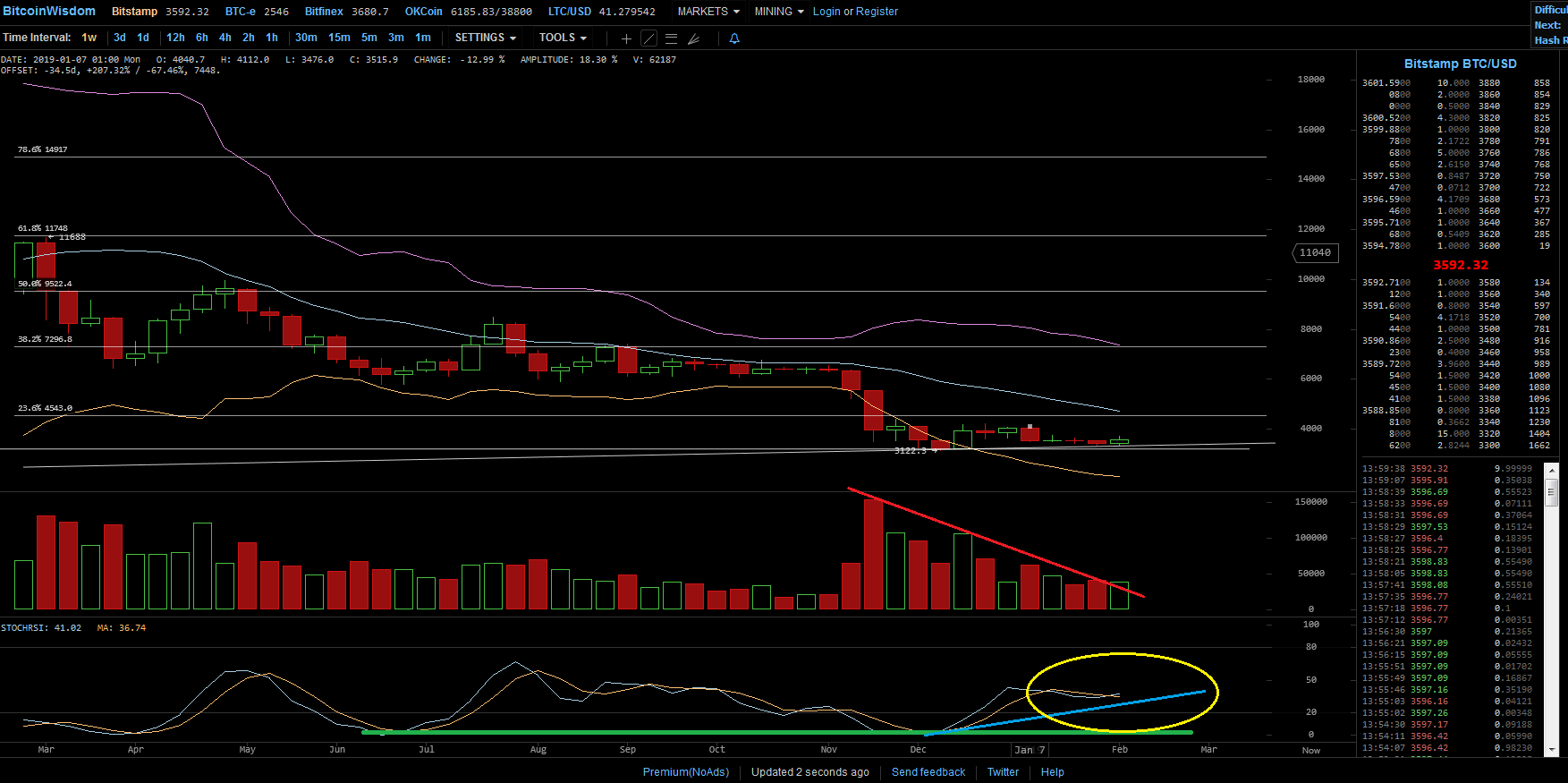Open Premium(NoAds) link
The width and height of the screenshot is (1568, 783).
tap(686, 772)
